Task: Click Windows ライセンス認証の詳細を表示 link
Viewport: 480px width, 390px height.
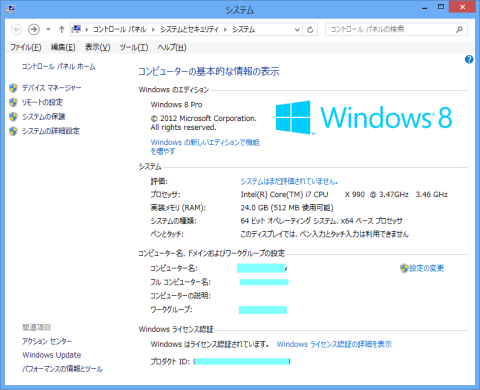Action: 334,344
